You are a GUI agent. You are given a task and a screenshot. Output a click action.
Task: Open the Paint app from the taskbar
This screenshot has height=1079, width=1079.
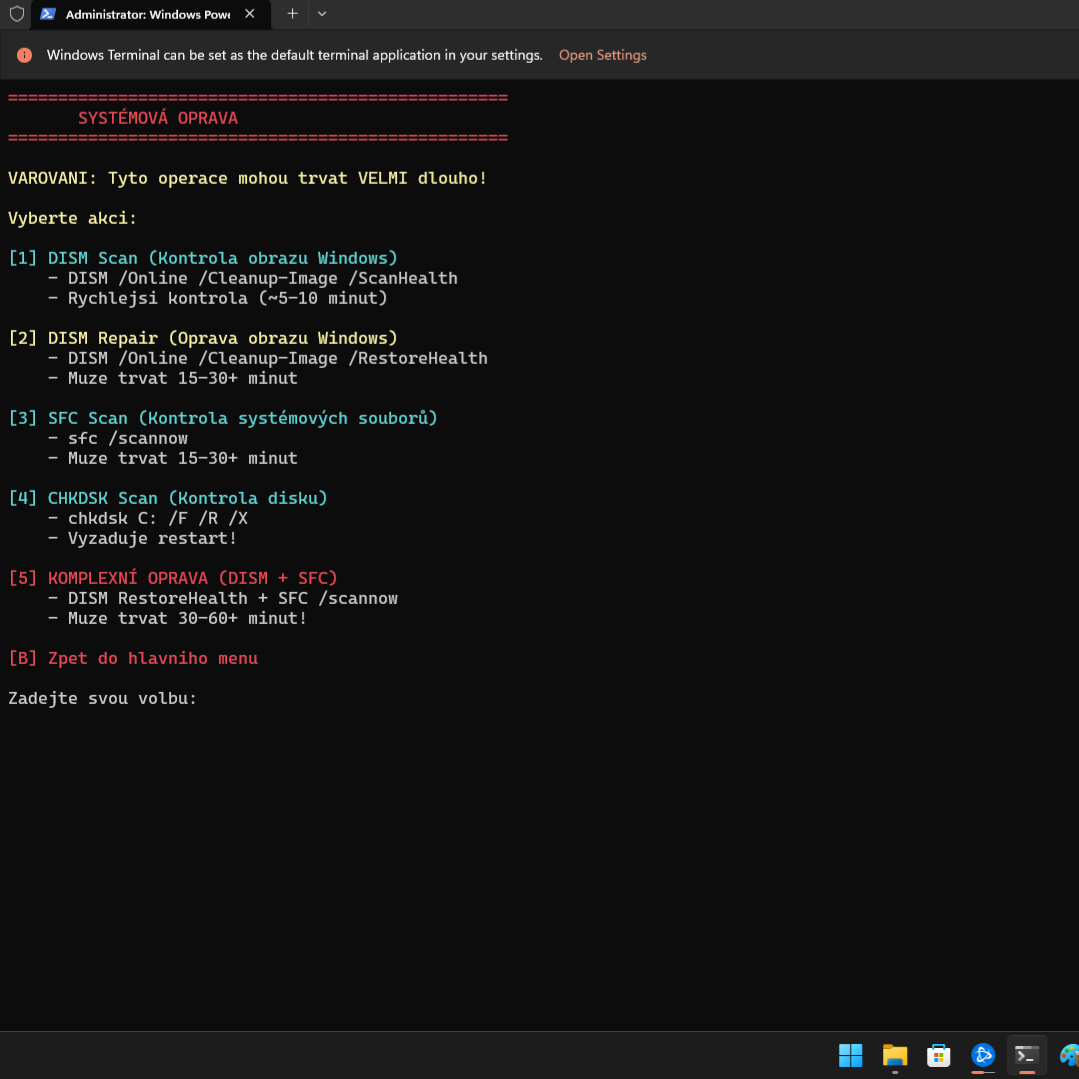(x=1068, y=1055)
